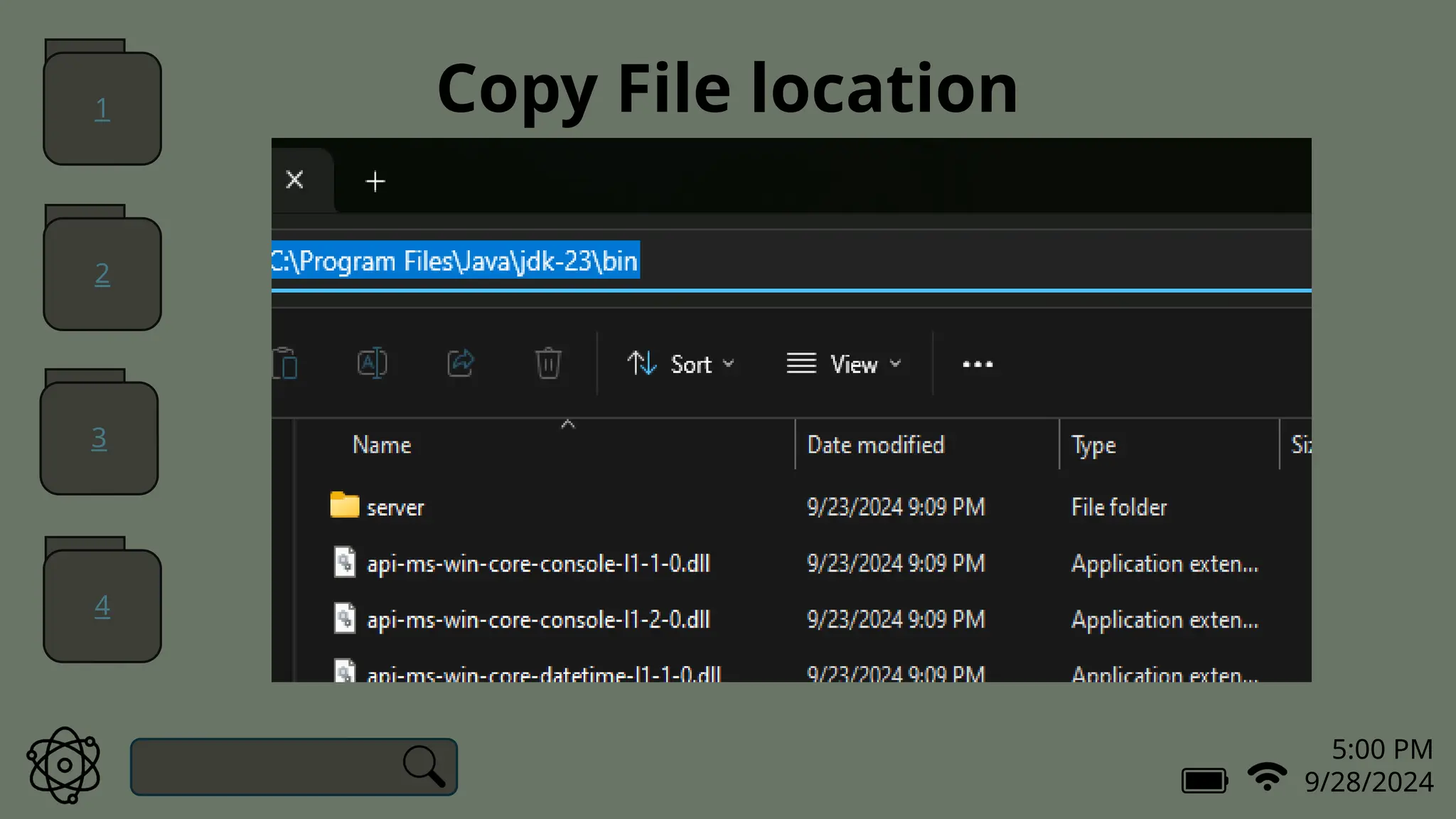1456x819 pixels.
Task: Click the atom logo icon
Action: (x=64, y=765)
